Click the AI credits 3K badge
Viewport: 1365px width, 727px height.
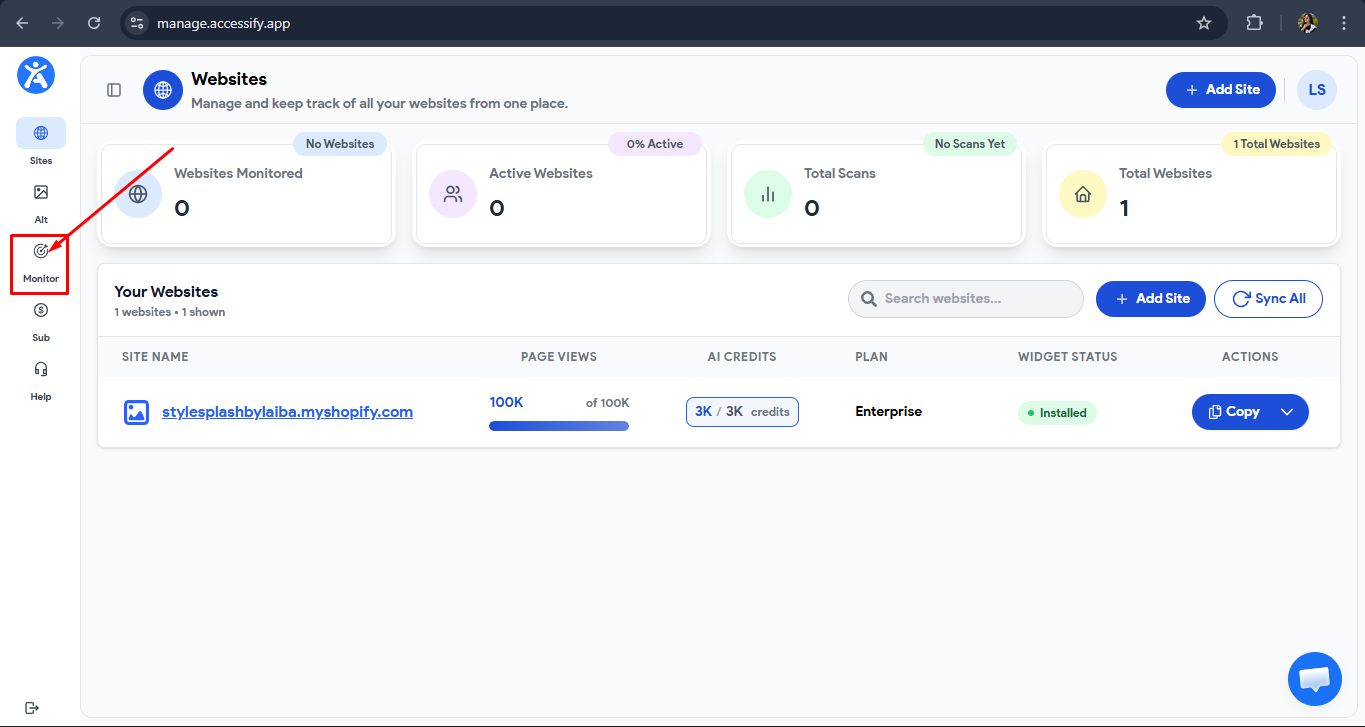(x=742, y=411)
